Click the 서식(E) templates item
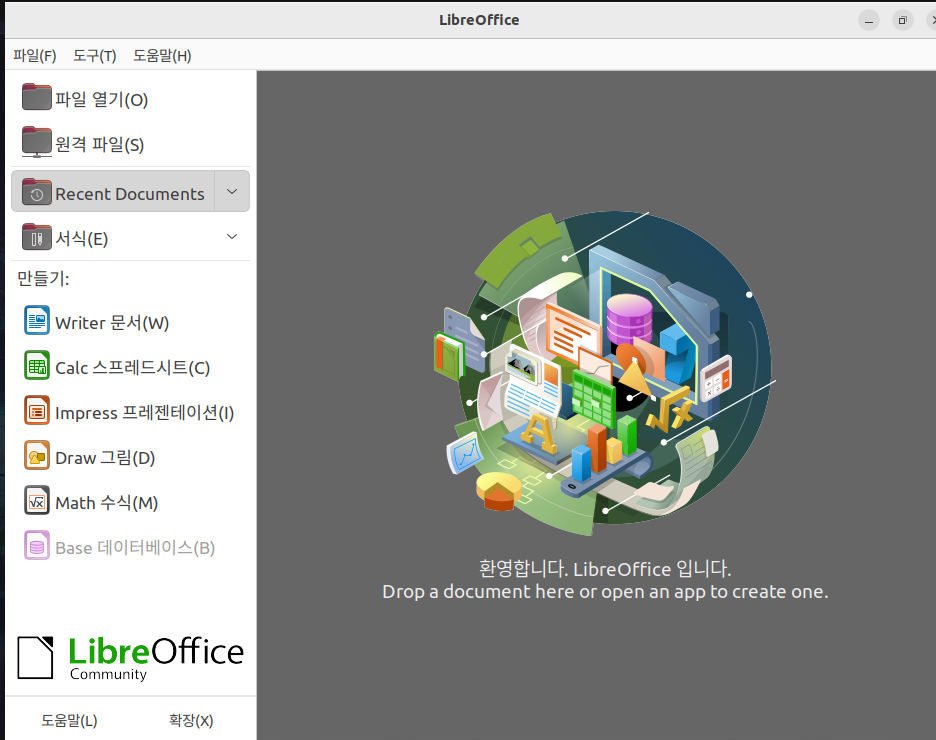Viewport: 936px width, 740px height. (80, 238)
